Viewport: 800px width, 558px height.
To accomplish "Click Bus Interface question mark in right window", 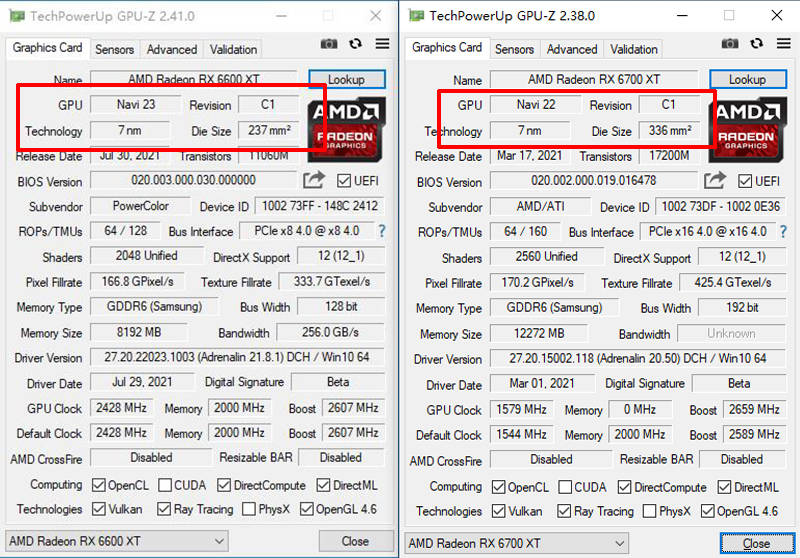I will pos(783,232).
